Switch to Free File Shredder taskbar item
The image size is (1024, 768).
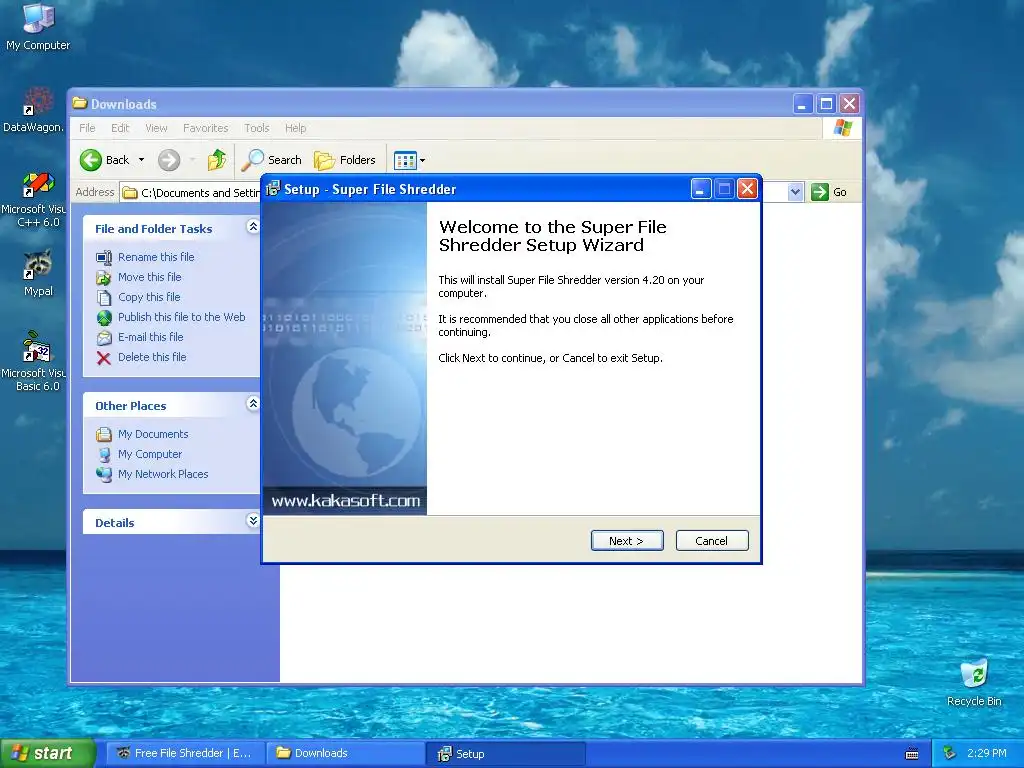tap(185, 753)
